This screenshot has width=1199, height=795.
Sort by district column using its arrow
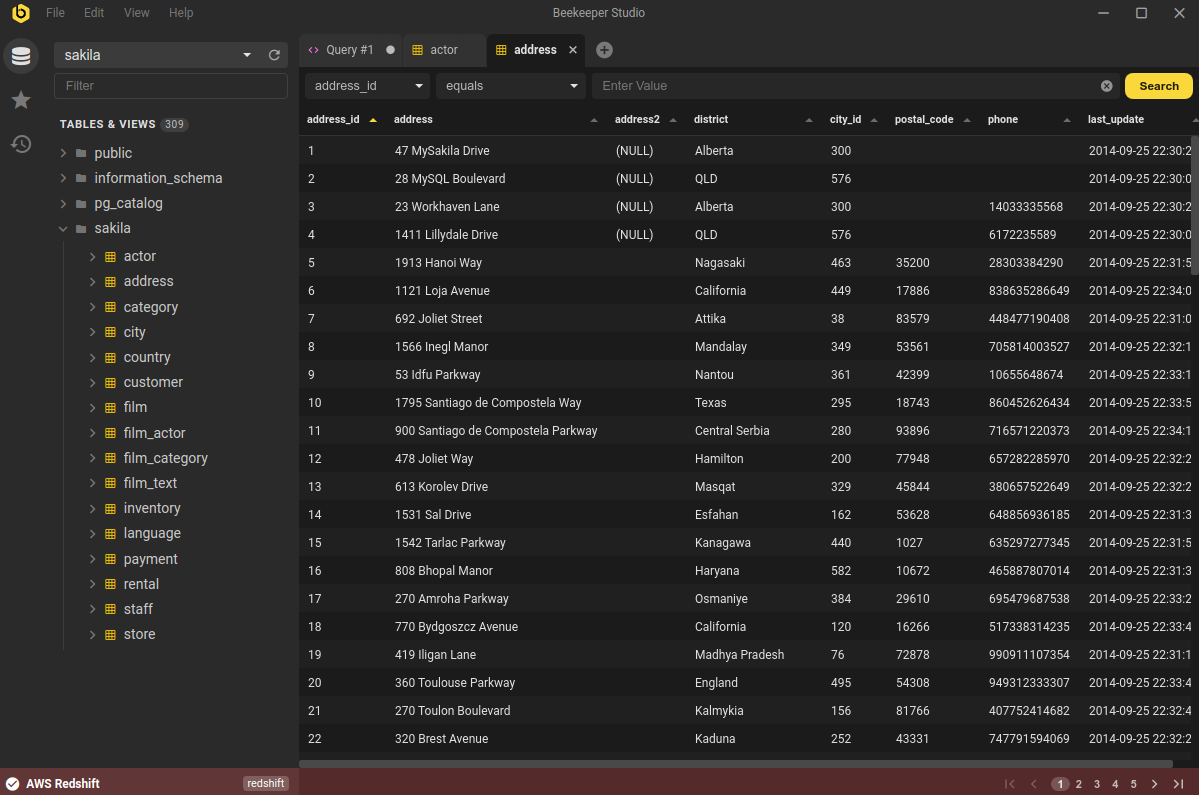809,120
